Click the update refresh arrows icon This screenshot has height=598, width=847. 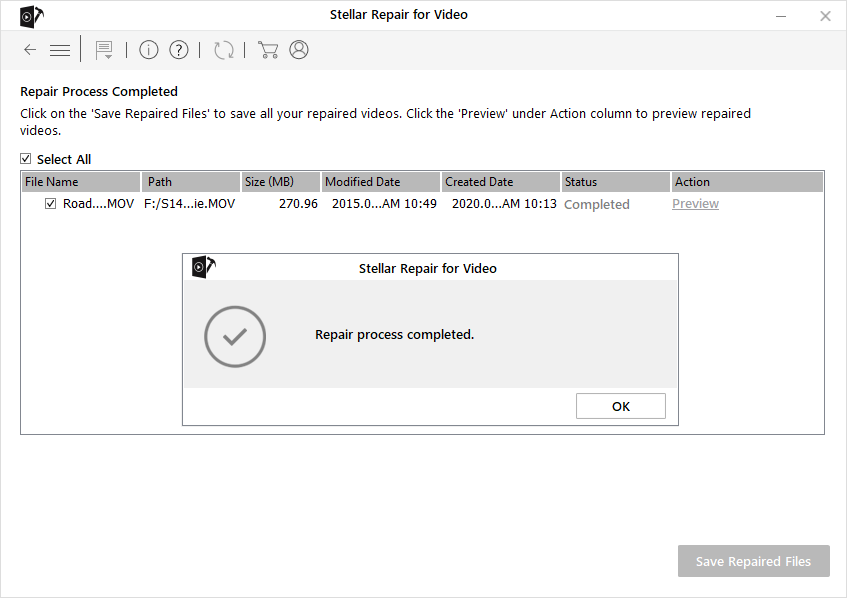(224, 50)
